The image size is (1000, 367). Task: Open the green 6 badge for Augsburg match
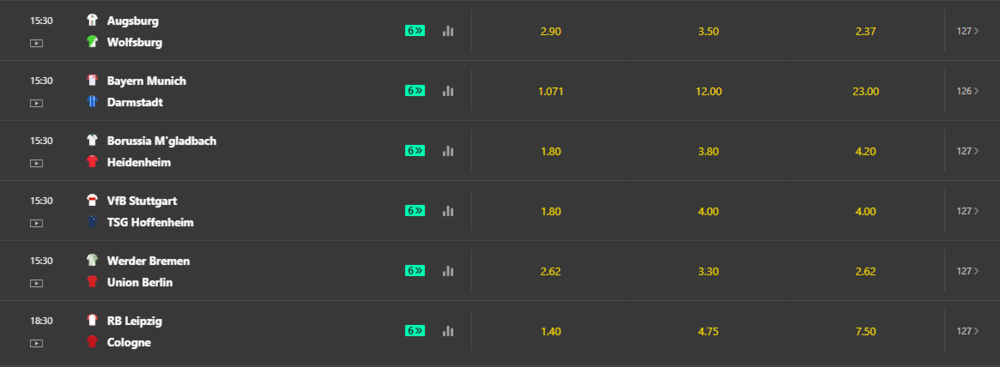coord(415,31)
